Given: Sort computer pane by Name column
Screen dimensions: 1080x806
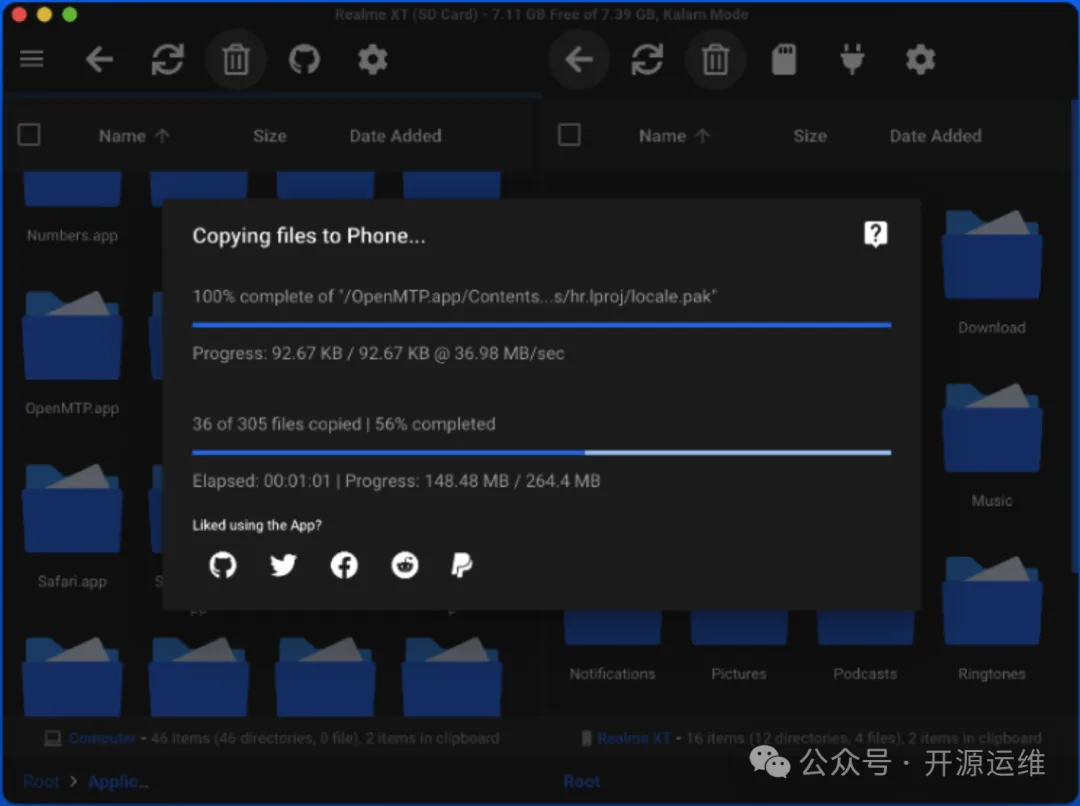Looking at the screenshot, I should click(122, 136).
